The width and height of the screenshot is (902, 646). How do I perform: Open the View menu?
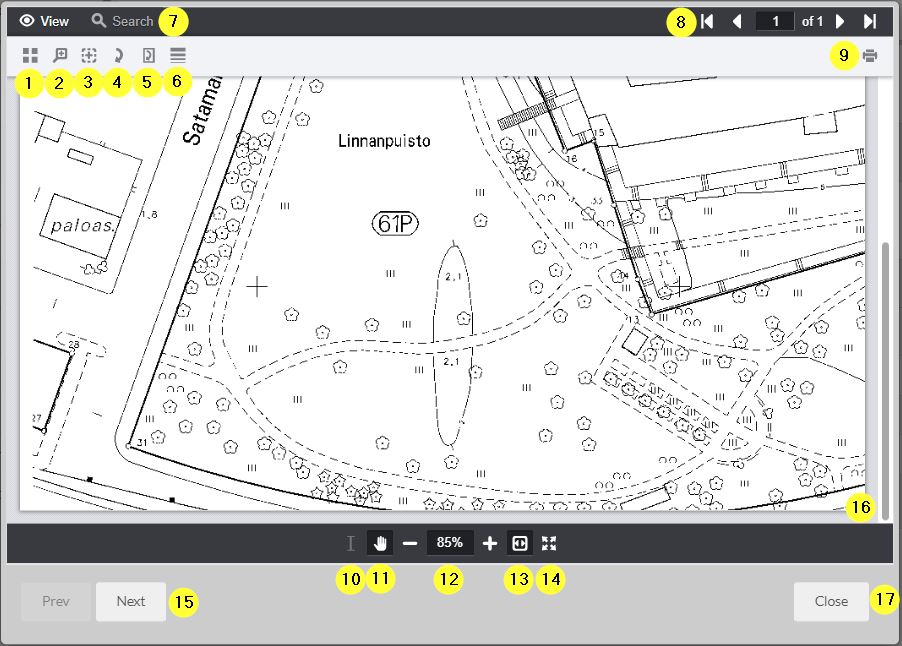pos(43,20)
